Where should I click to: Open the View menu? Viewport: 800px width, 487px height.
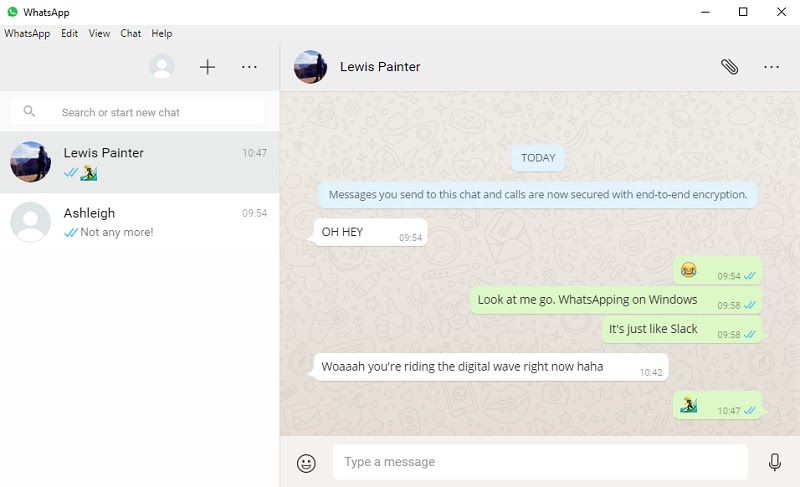[99, 33]
